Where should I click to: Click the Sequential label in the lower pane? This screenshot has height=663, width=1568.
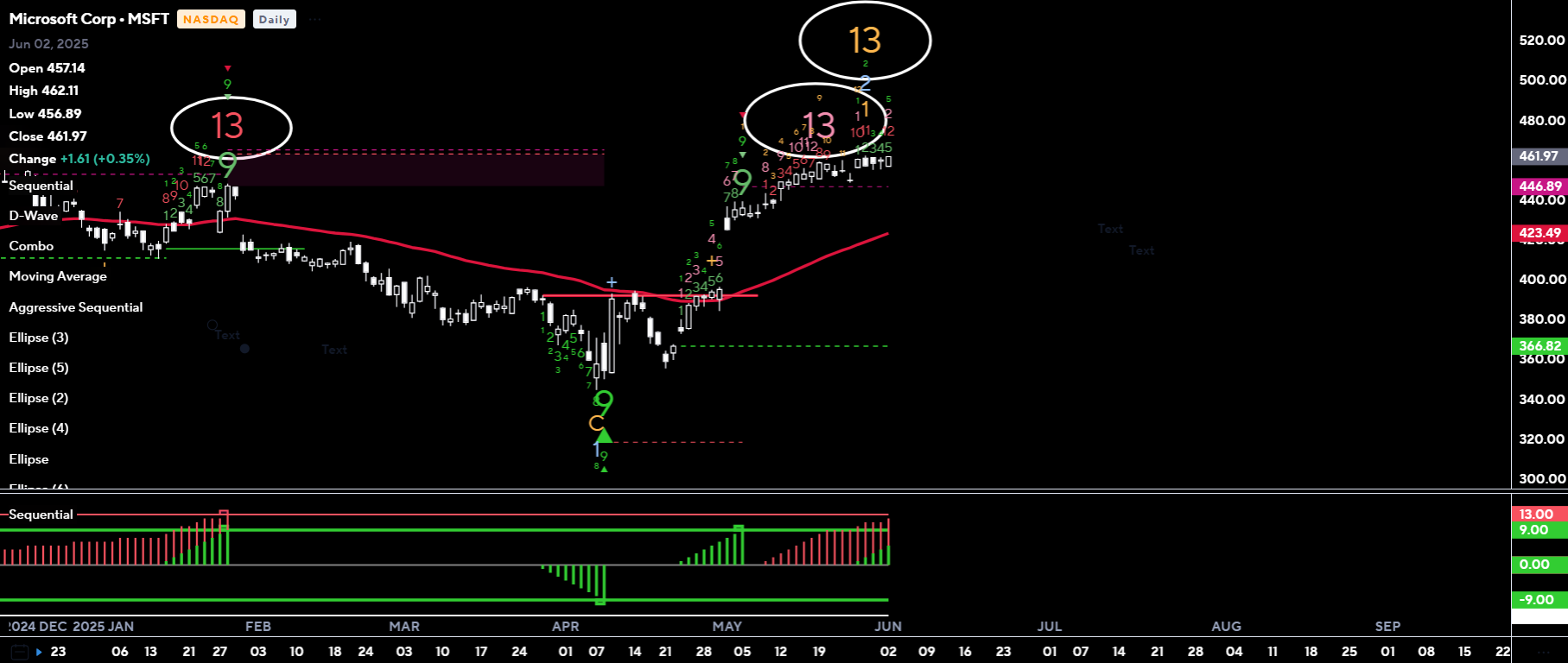(x=41, y=515)
